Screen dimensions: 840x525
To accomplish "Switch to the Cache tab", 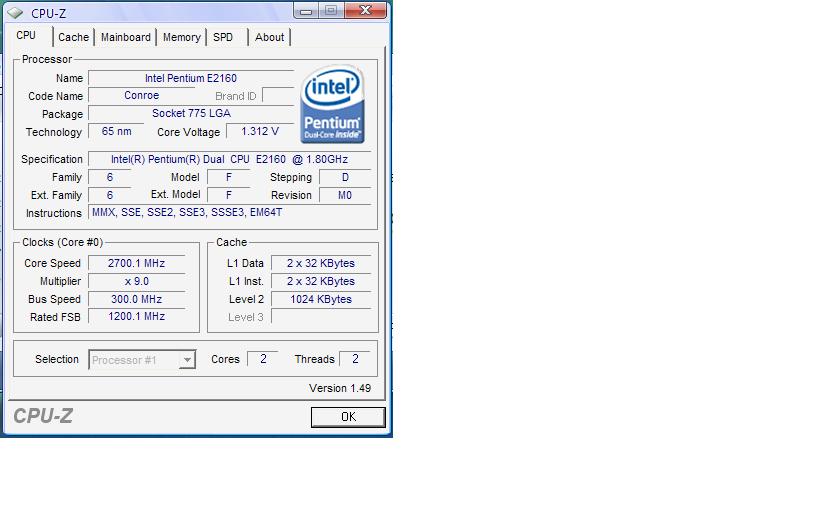I will coord(73,37).
